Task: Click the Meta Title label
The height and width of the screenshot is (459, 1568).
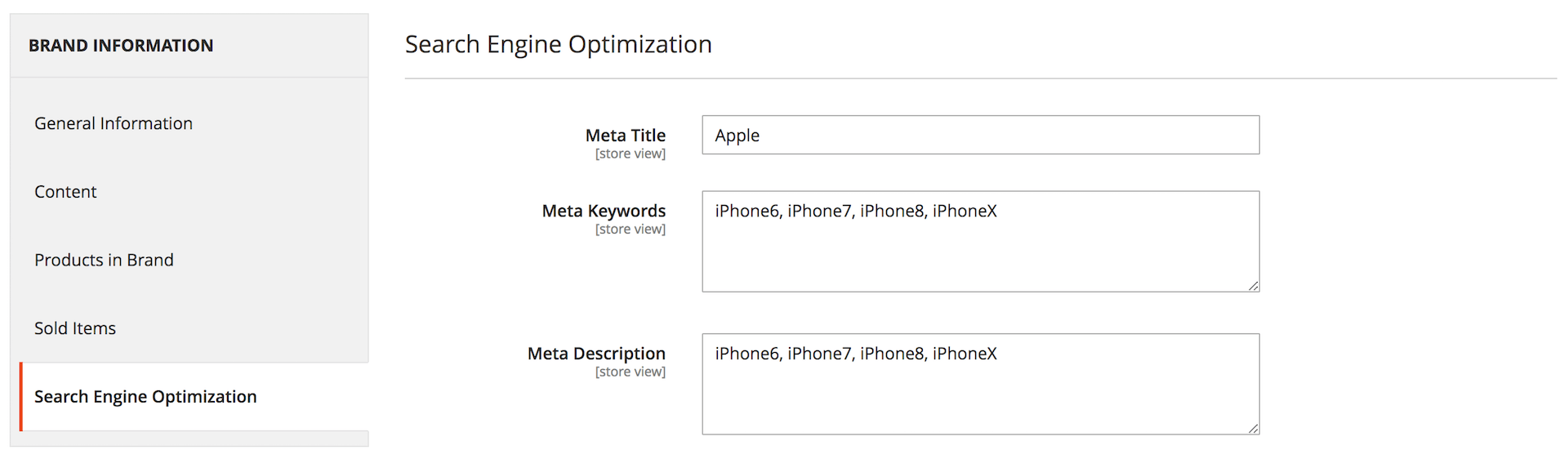Action: pos(625,136)
